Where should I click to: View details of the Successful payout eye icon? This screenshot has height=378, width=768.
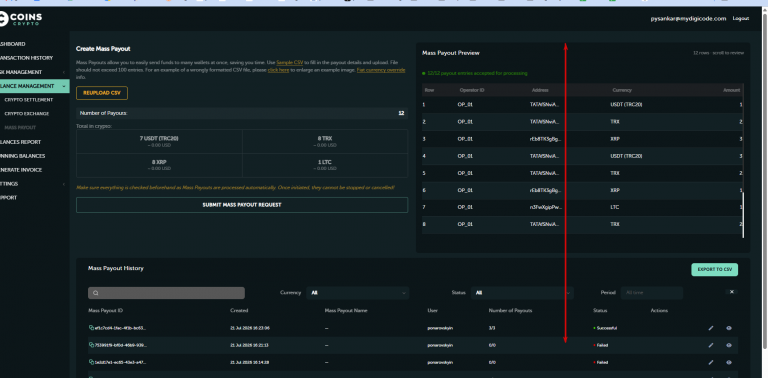(729, 328)
